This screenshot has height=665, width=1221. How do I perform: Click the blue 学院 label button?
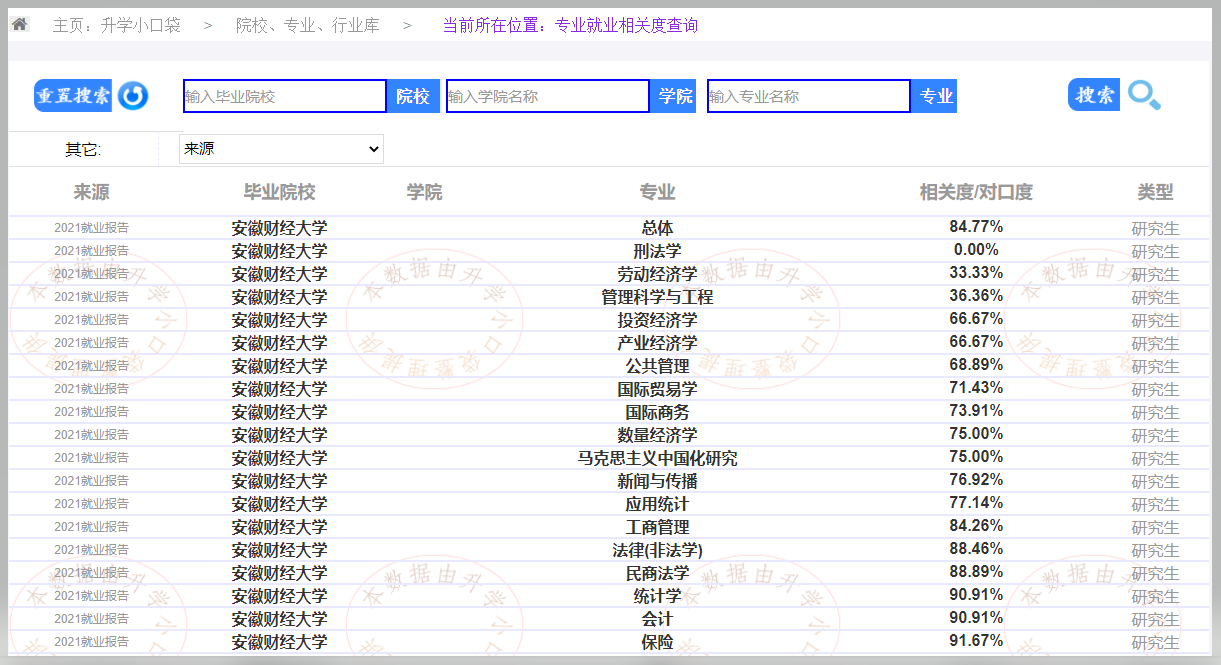675,96
